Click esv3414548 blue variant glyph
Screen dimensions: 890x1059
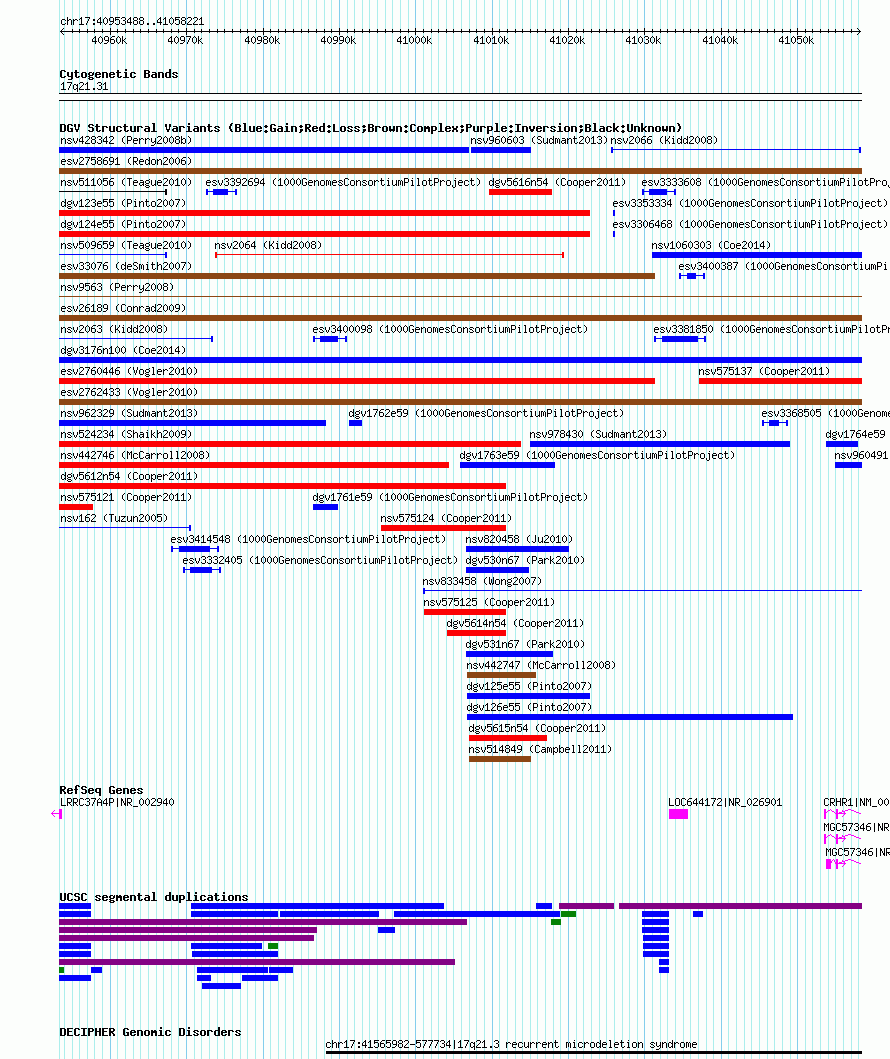click(x=194, y=548)
